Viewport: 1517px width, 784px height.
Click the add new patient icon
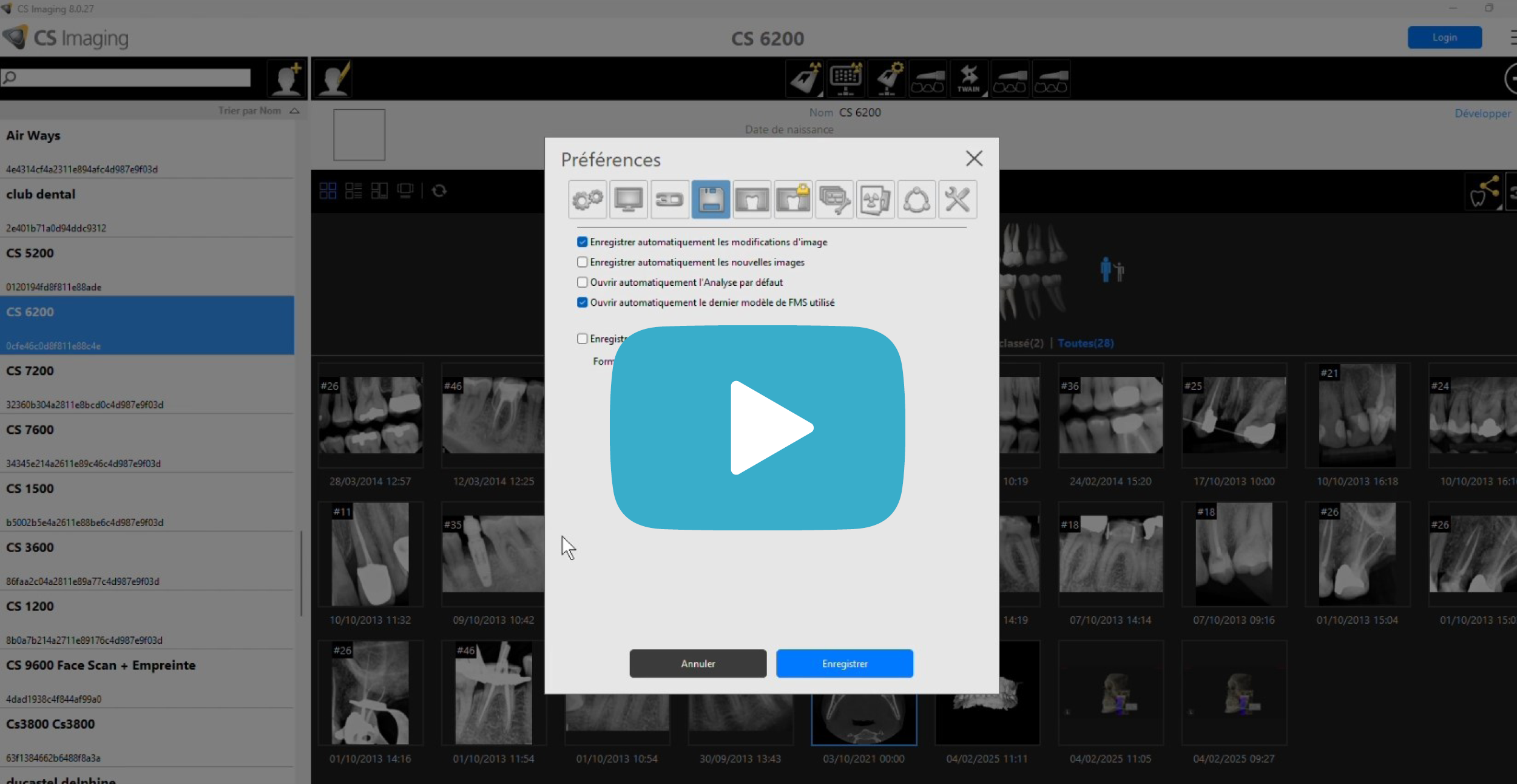[x=286, y=79]
